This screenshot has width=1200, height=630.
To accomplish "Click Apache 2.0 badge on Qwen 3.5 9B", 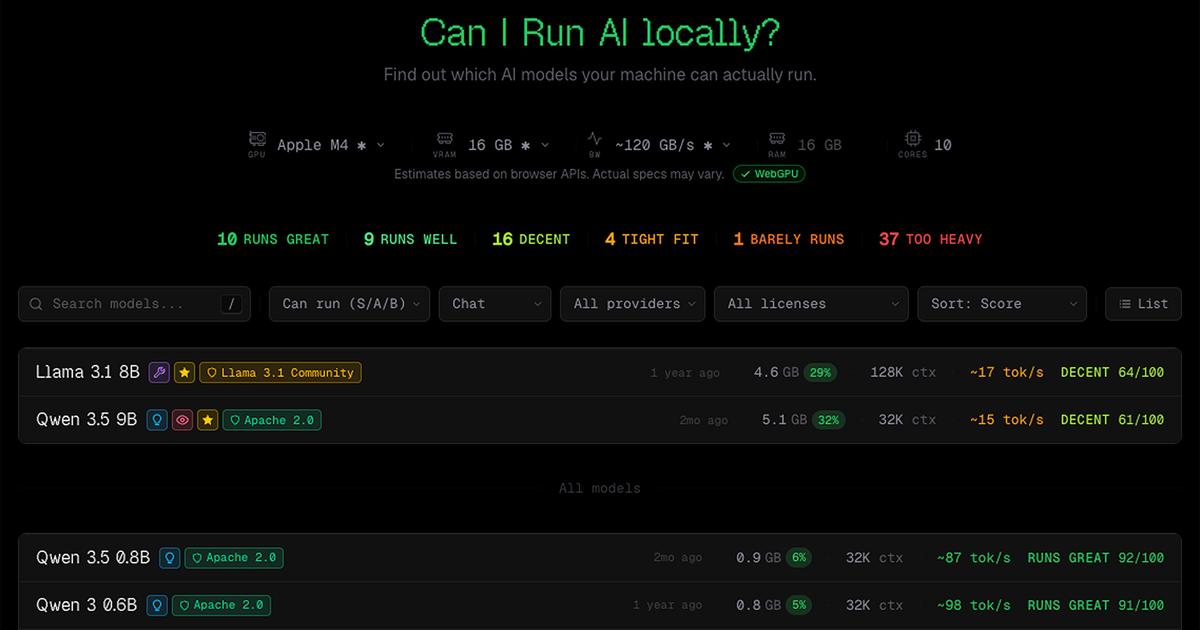I will point(271,420).
